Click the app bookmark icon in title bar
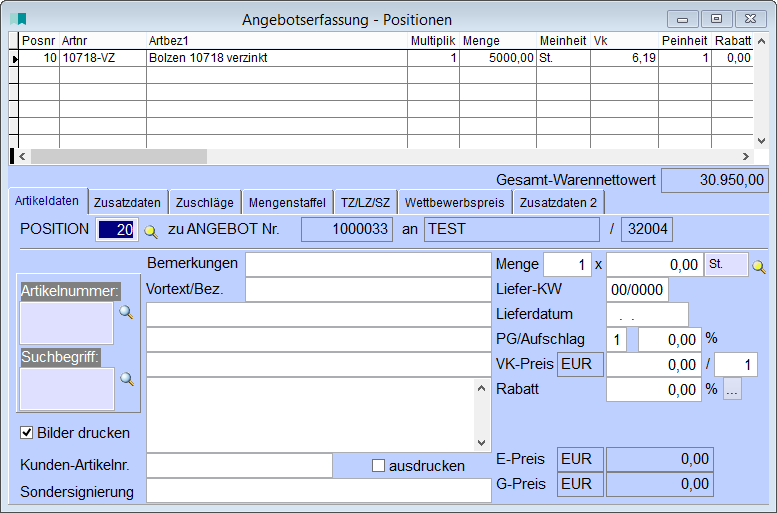 [x=18, y=19]
